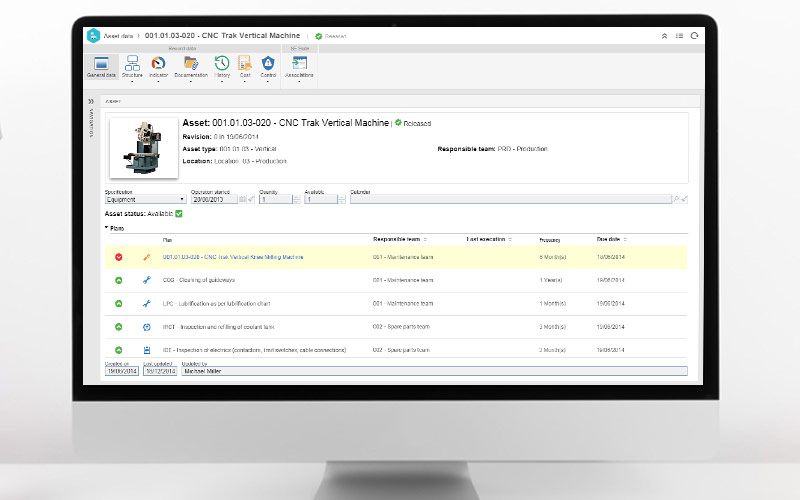Open the Control toolbar icon
Screen dimensions: 800x500
(268, 65)
